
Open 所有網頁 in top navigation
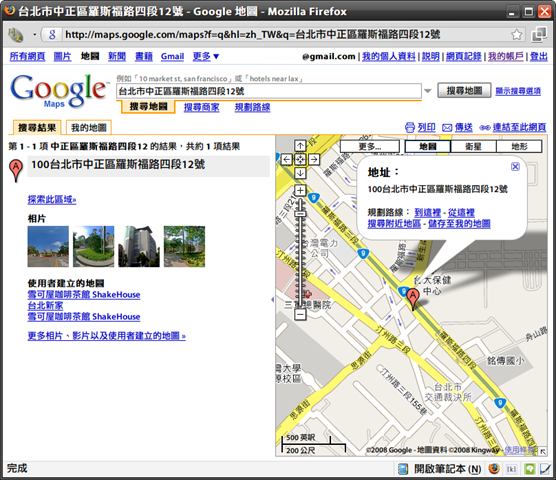(27, 56)
